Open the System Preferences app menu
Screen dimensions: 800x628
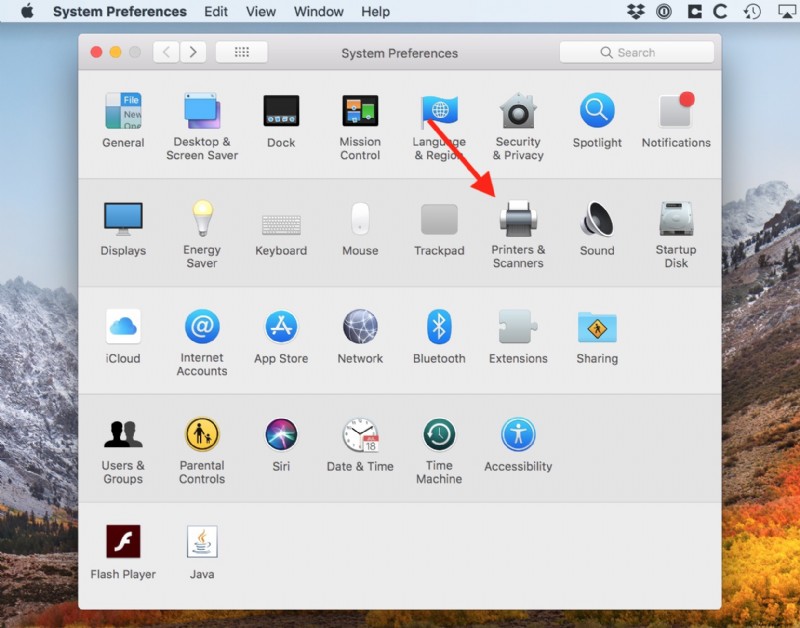120,11
